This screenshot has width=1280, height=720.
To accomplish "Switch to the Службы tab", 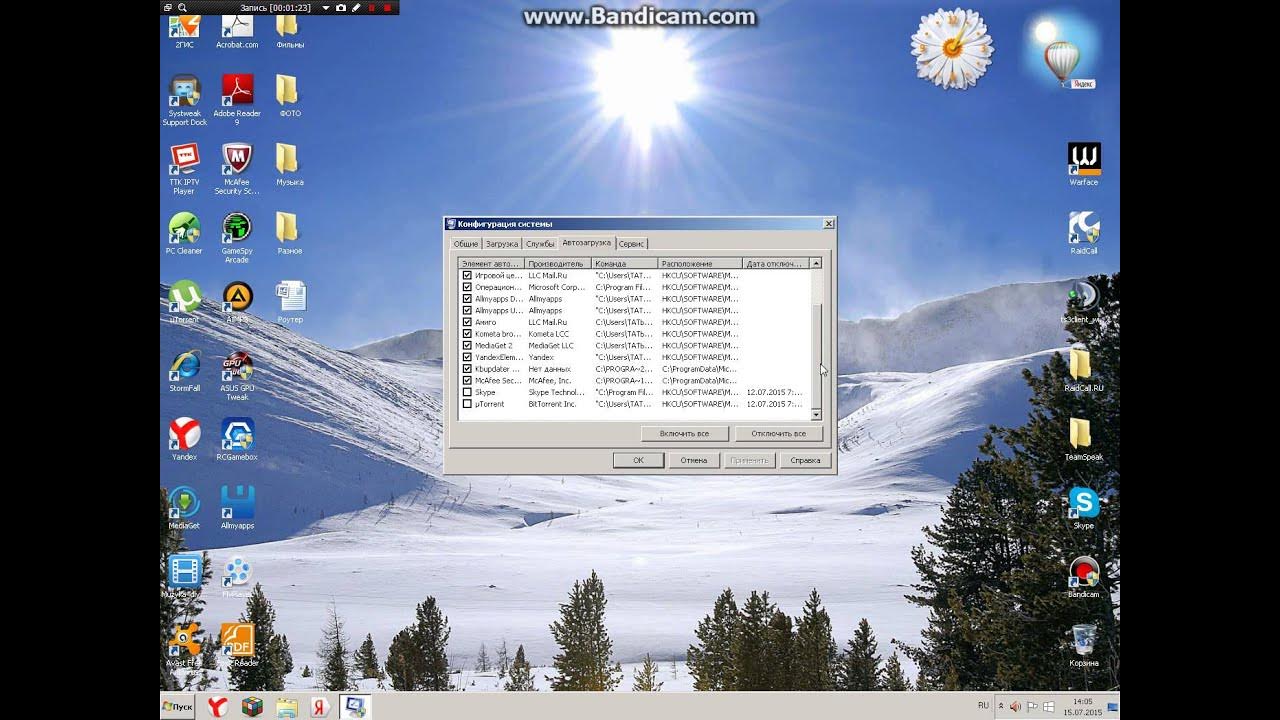I will coord(540,243).
